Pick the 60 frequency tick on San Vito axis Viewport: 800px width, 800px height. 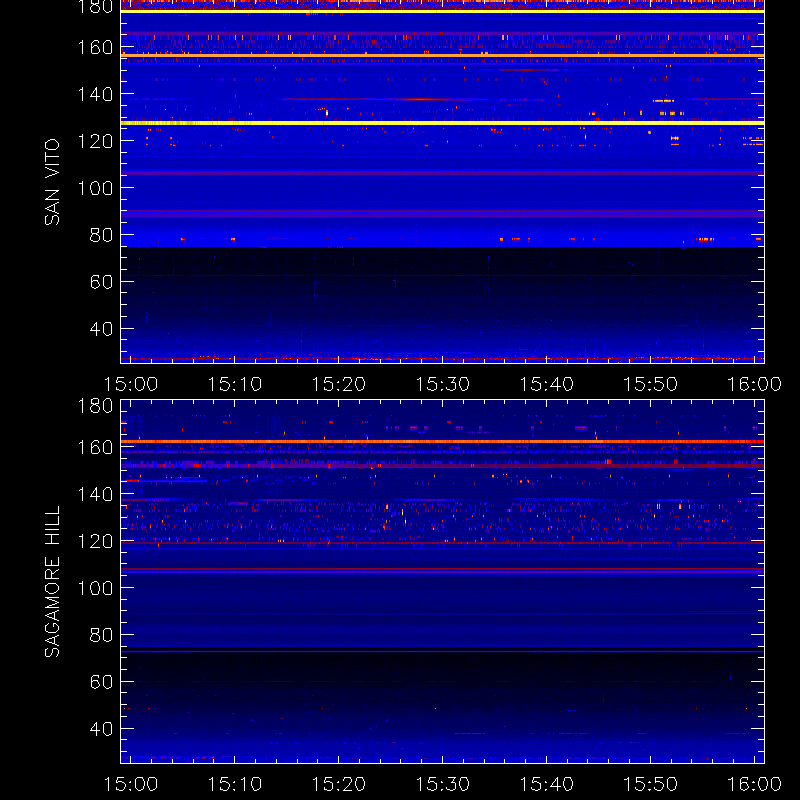(x=102, y=282)
